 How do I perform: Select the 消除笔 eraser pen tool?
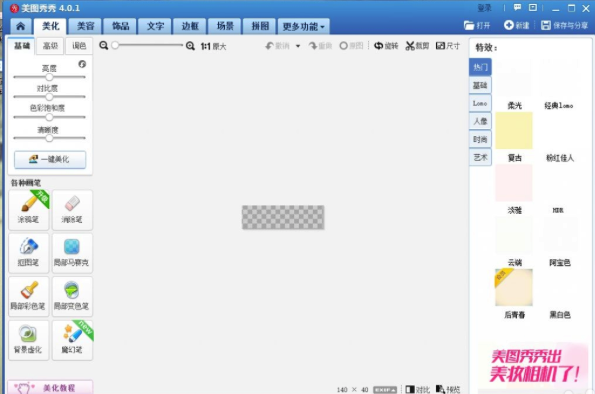(x=72, y=210)
